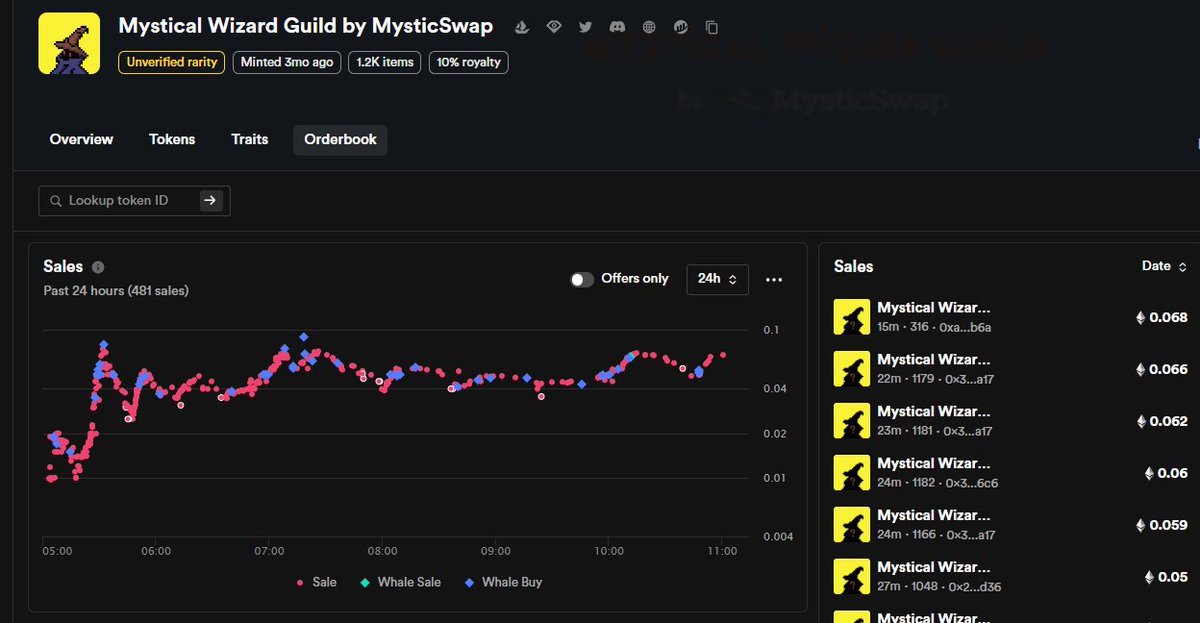Open the collection's Discord icon
This screenshot has height=623, width=1200.
coord(617,27)
